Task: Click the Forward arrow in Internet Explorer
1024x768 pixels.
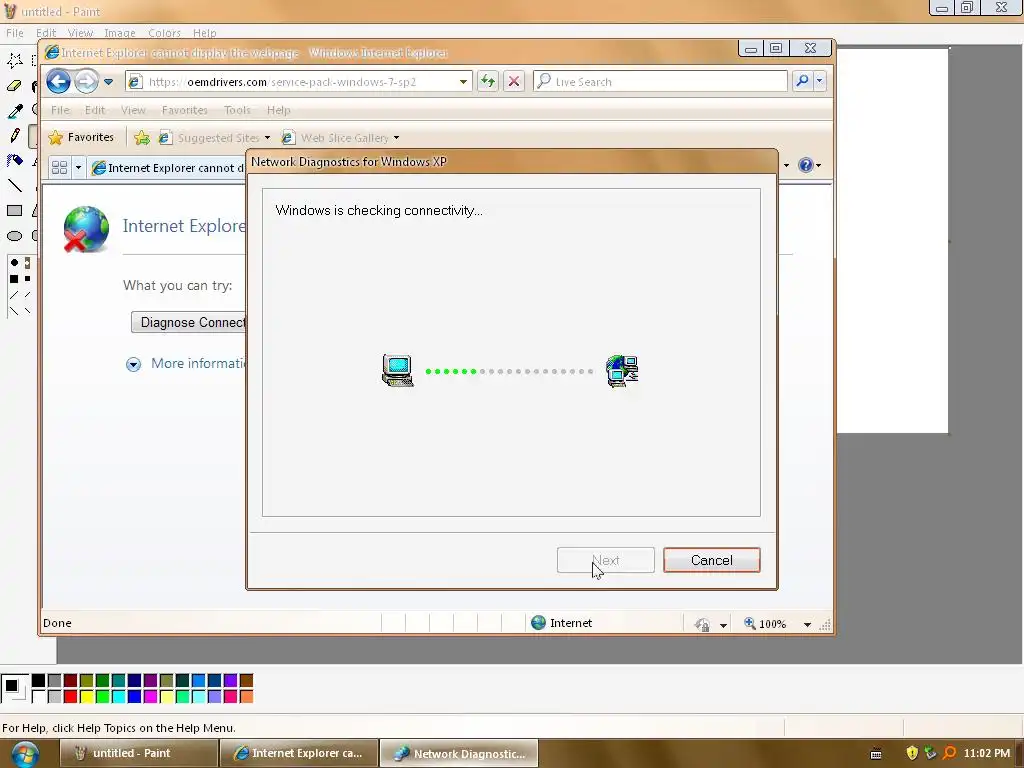Action: point(86,82)
